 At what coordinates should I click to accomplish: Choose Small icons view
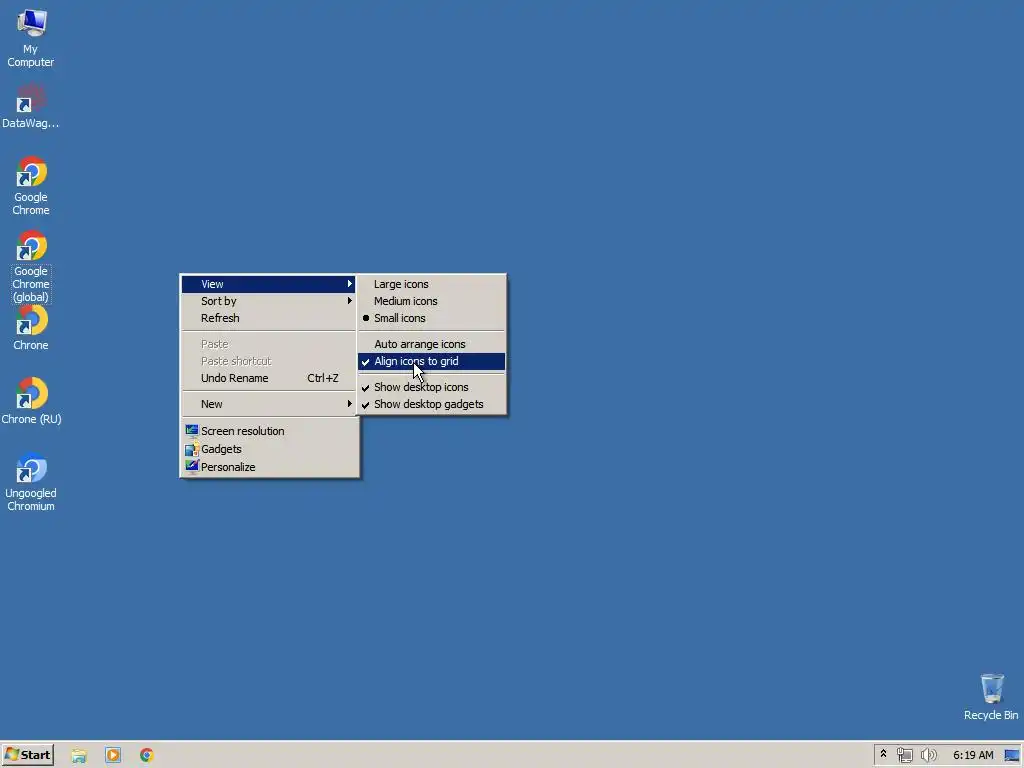pos(432,318)
